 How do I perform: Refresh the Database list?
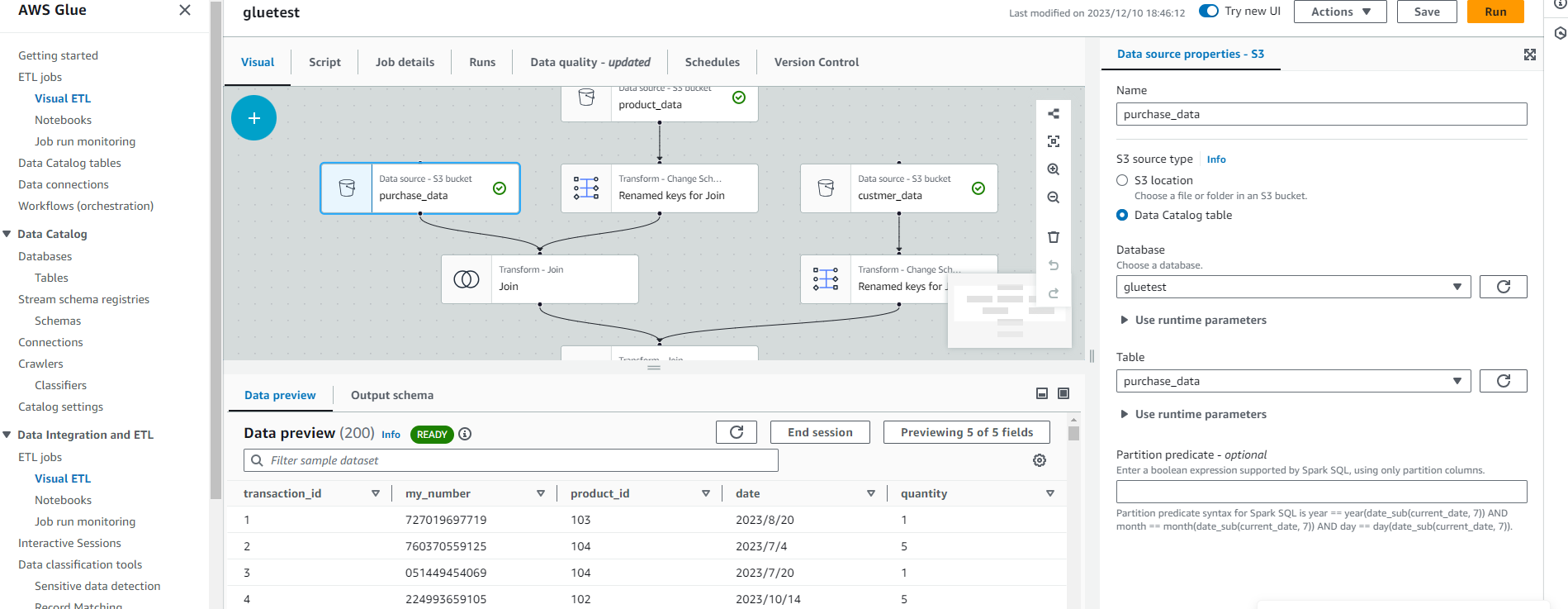coord(1503,287)
